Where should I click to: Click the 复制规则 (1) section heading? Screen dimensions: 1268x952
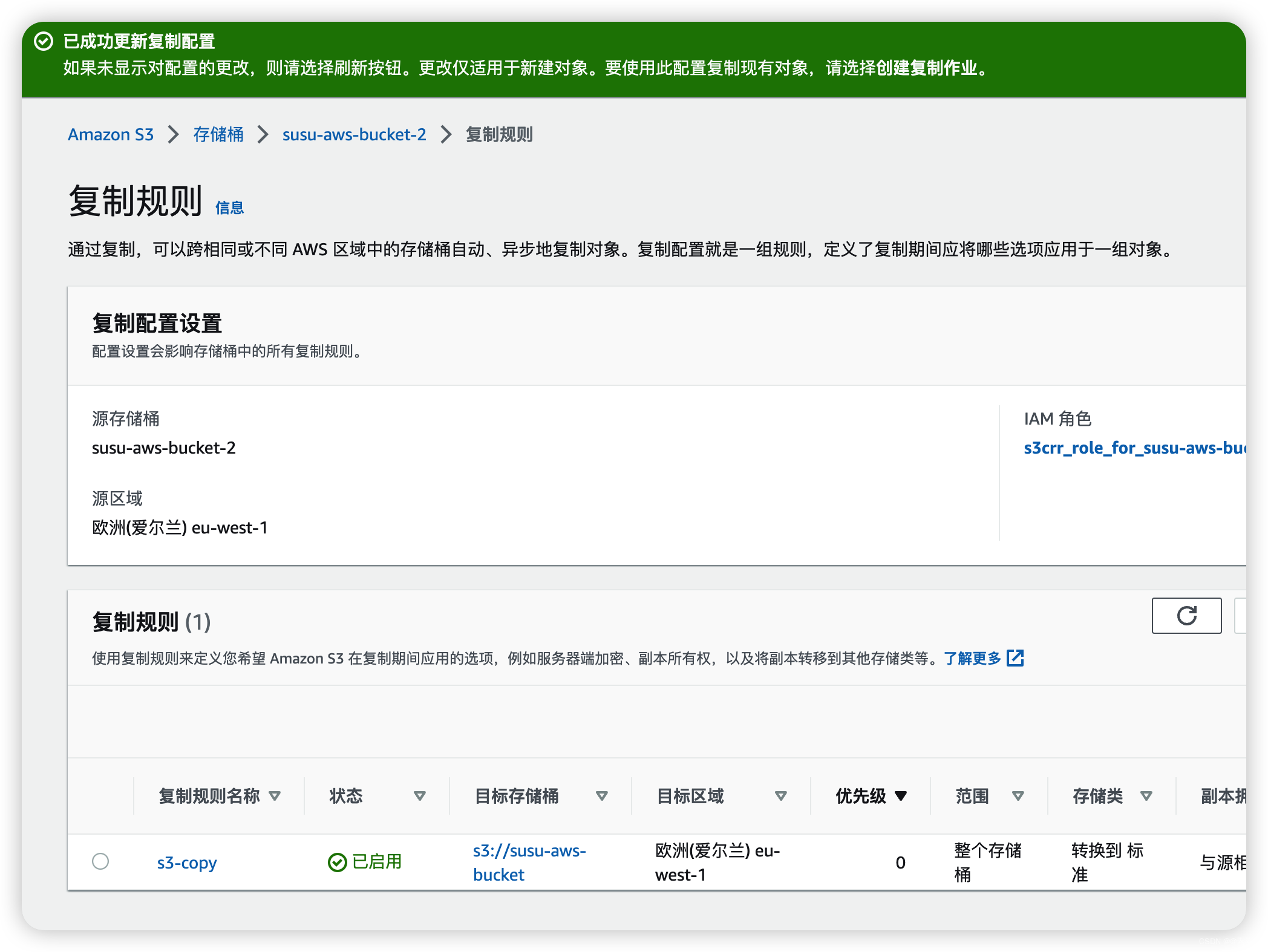151,622
